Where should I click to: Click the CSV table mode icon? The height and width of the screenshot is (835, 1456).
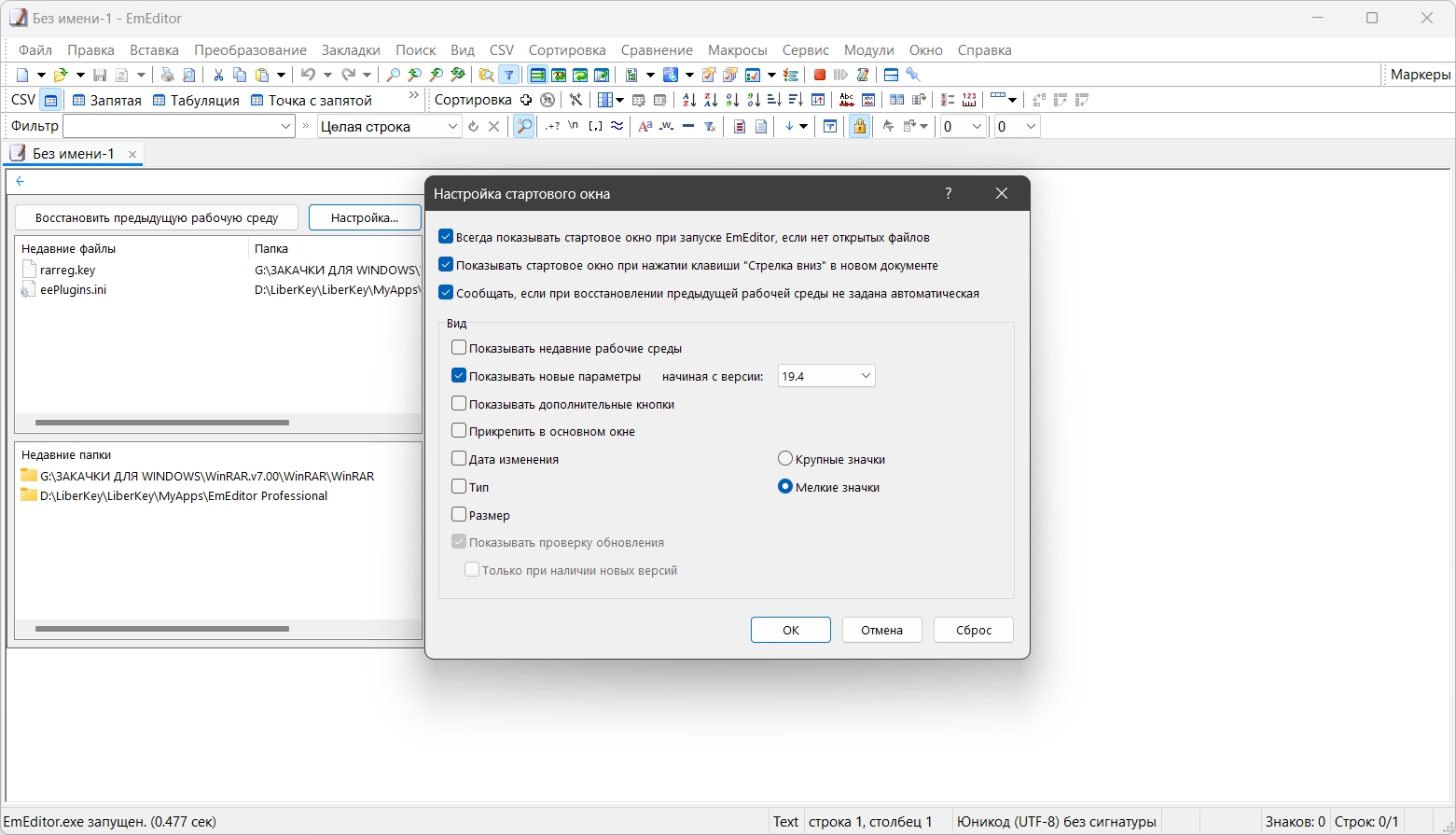point(51,100)
